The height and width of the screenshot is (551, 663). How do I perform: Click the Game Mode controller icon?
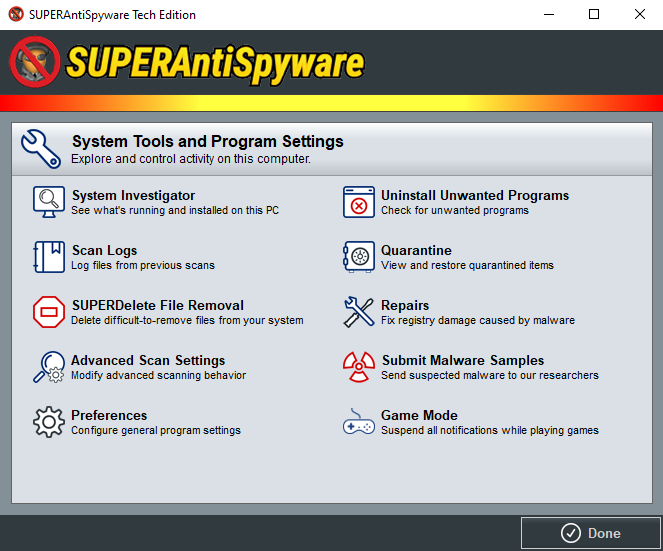coord(359,422)
